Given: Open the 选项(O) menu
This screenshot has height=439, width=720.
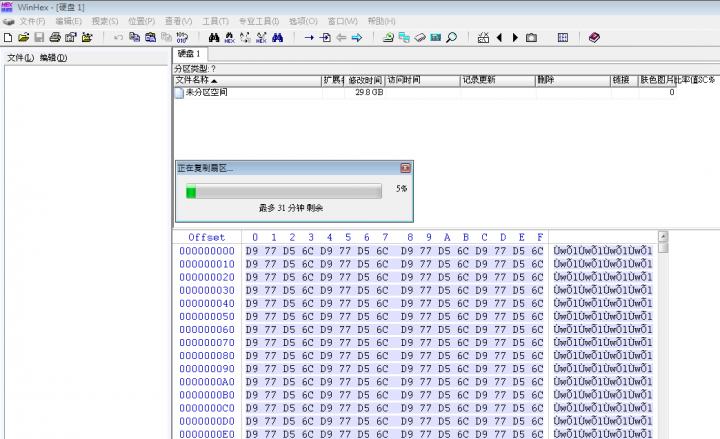Looking at the screenshot, I should click(x=303, y=21).
